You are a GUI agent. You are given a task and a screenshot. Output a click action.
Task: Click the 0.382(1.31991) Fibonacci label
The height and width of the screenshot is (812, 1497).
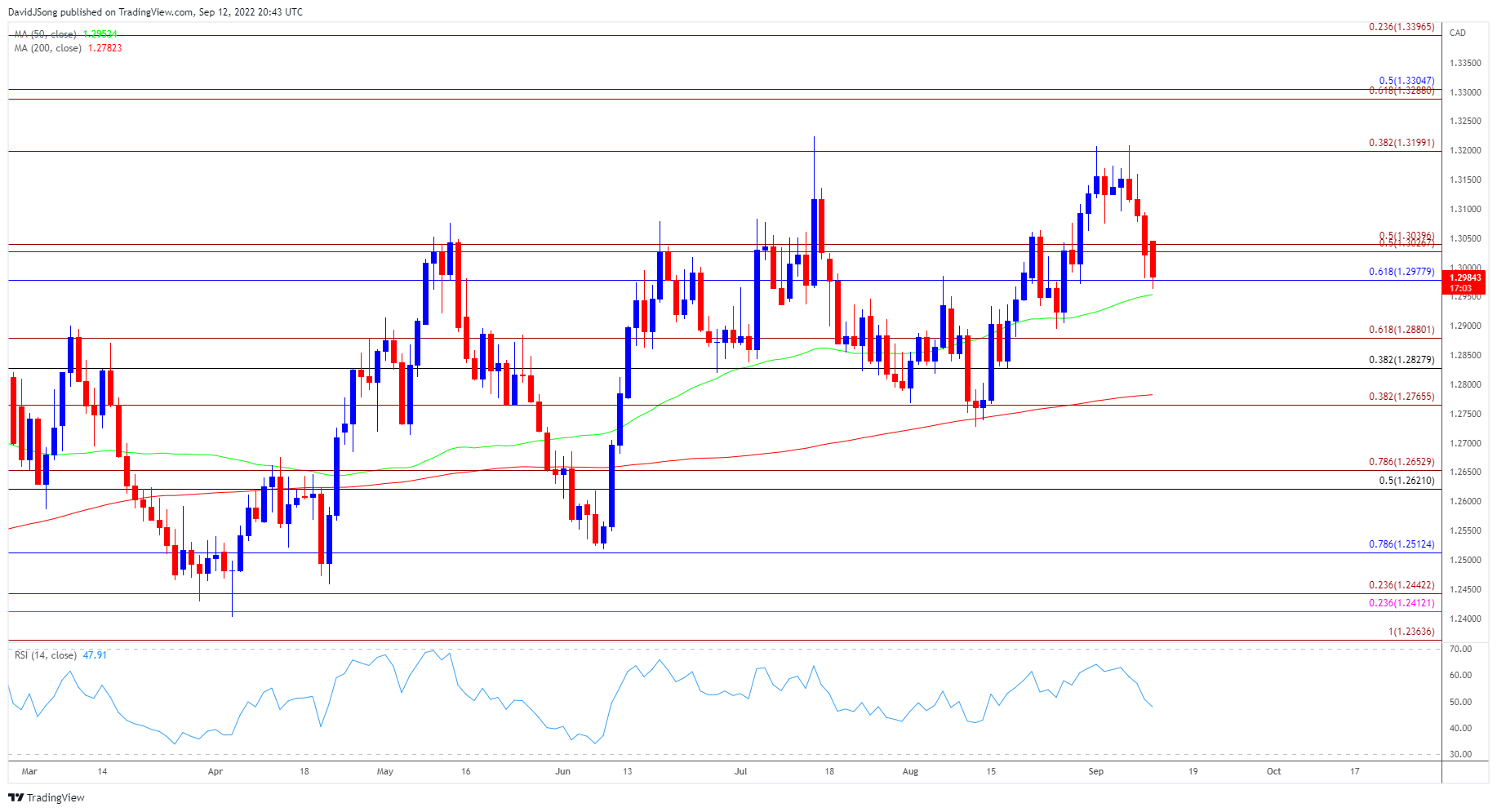click(1401, 143)
